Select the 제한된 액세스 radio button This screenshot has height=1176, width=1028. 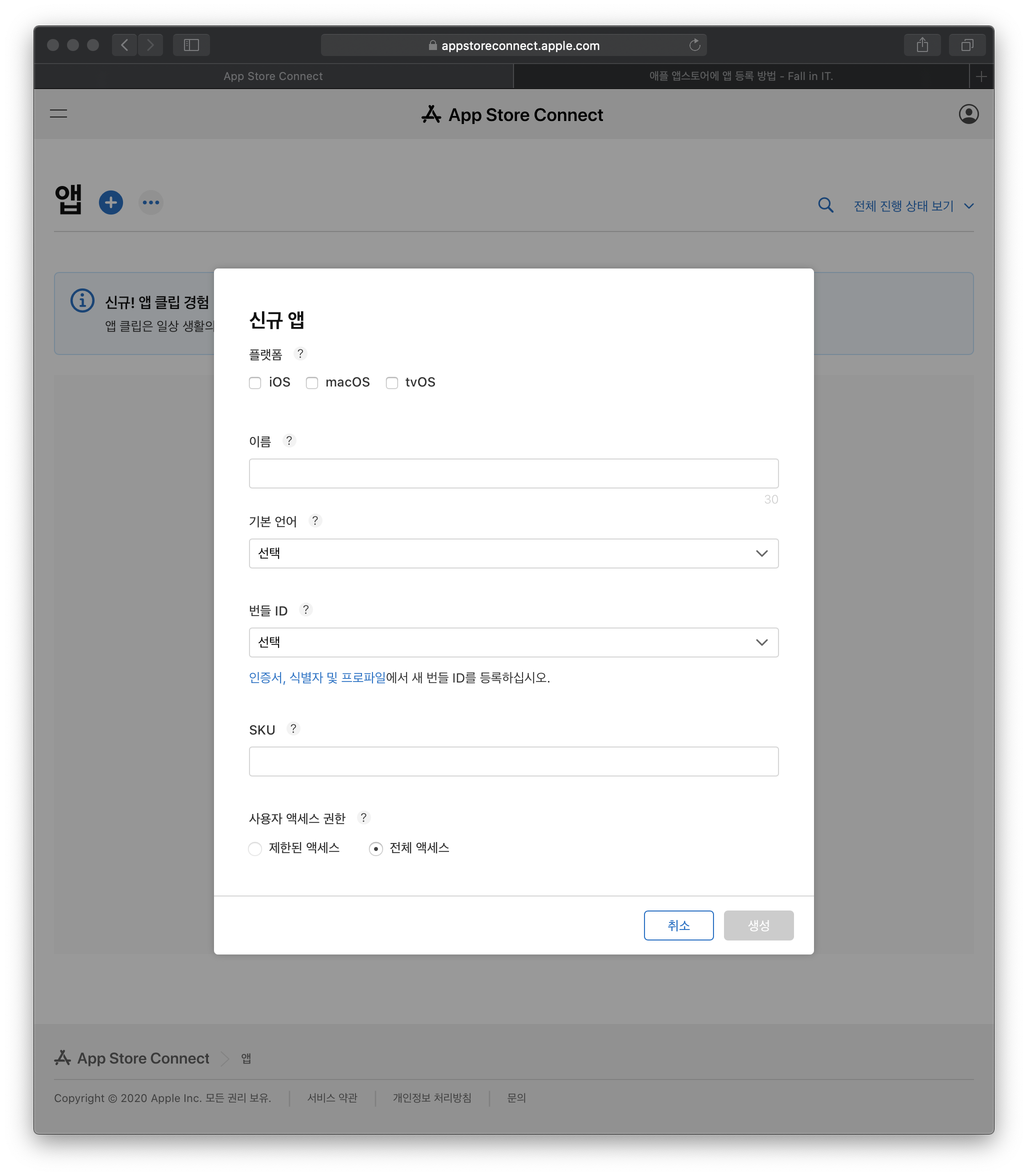pos(255,848)
